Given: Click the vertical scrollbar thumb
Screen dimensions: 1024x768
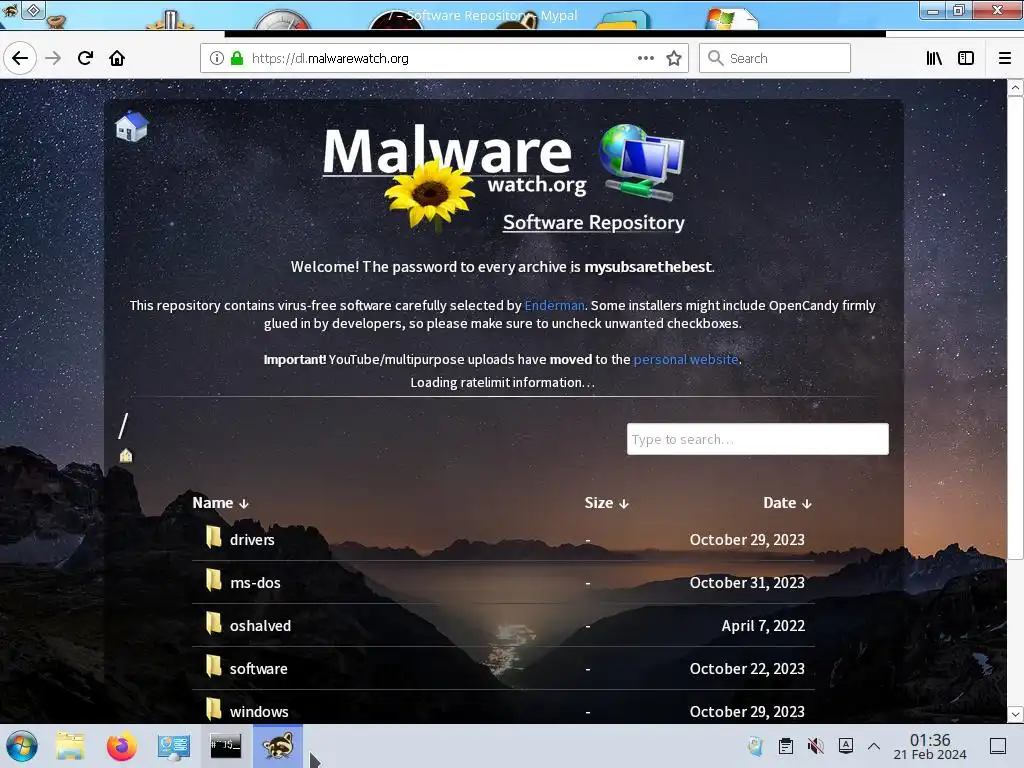Looking at the screenshot, I should 1015,327.
